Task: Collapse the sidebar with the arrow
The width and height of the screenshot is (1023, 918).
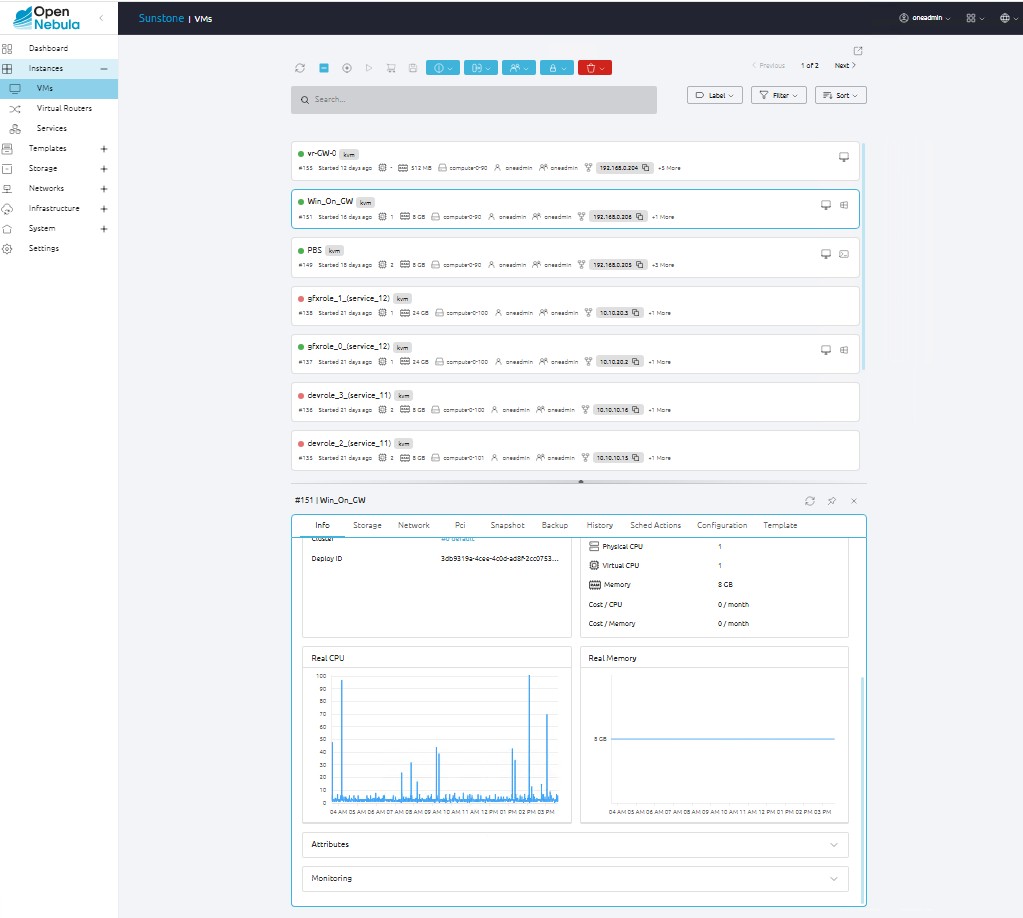Action: point(101,19)
